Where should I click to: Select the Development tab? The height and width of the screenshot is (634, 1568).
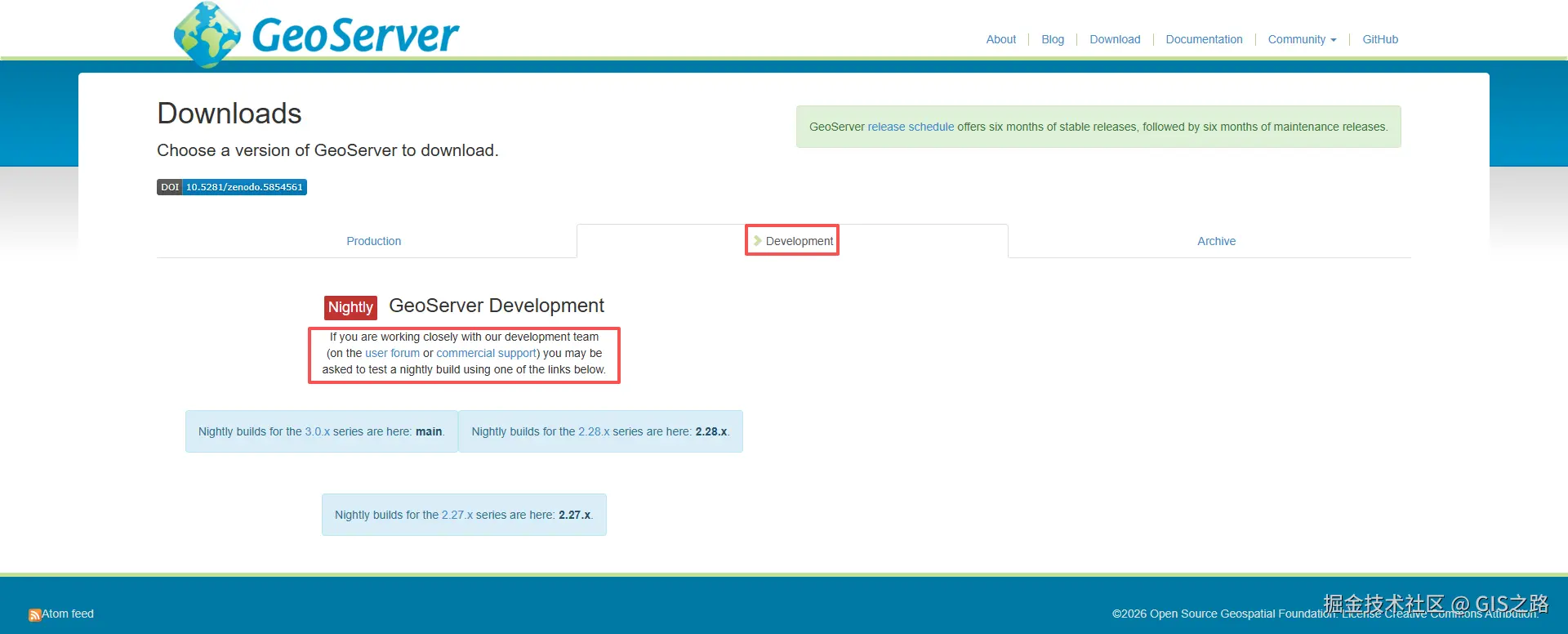click(x=792, y=241)
